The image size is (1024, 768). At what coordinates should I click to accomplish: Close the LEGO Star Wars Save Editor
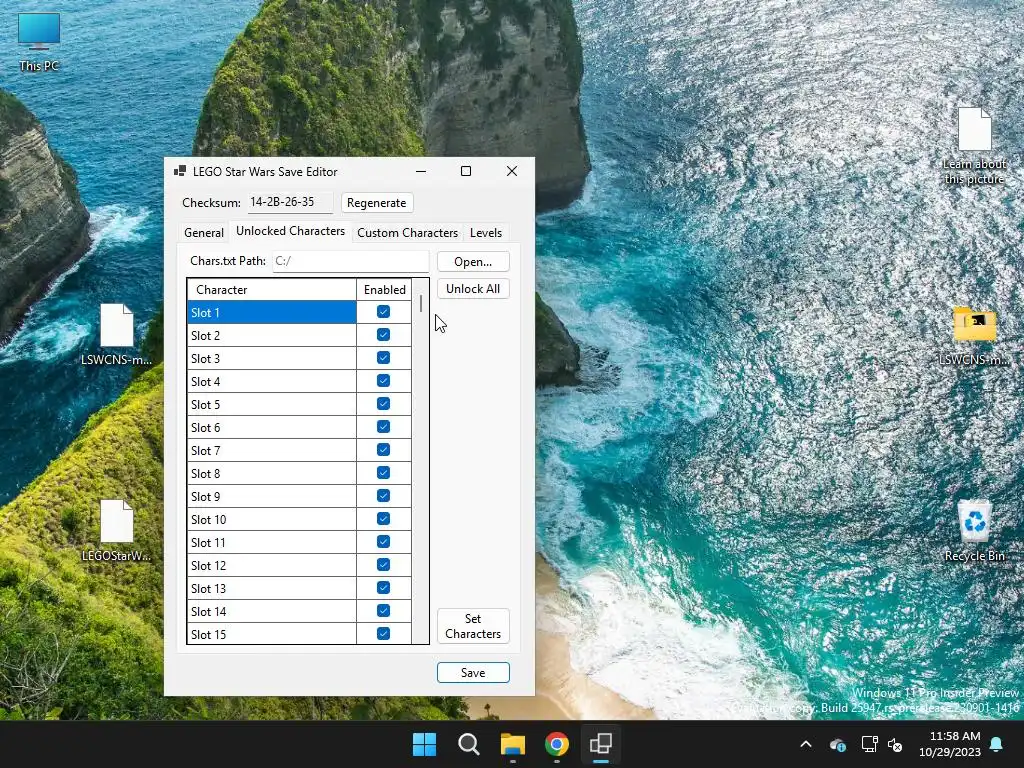tap(511, 171)
